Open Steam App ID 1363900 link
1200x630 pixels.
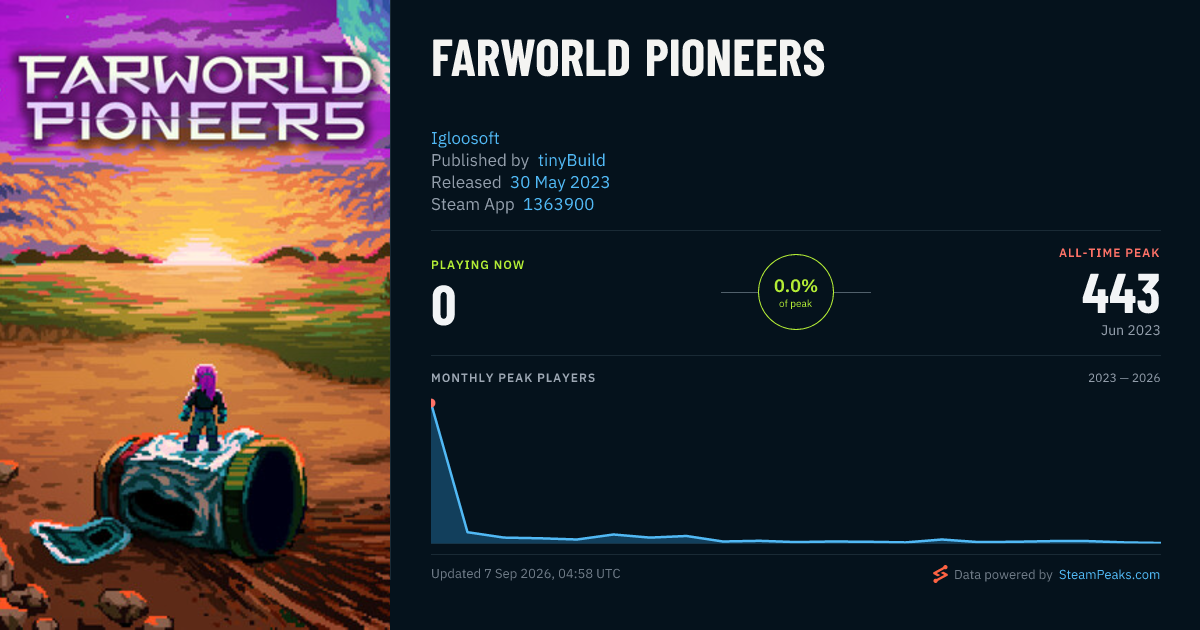tap(559, 204)
